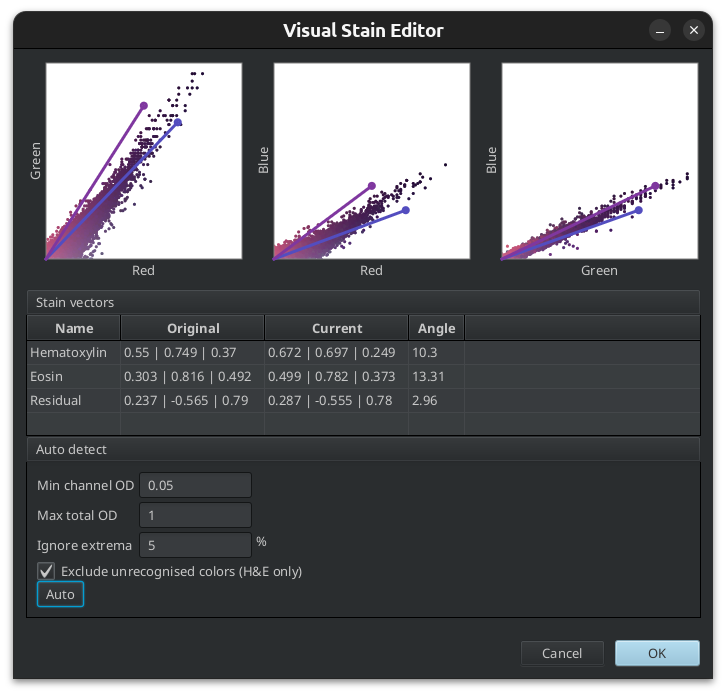This screenshot has height=695, width=726.
Task: Focus the Min channel OD field
Action: click(x=195, y=485)
